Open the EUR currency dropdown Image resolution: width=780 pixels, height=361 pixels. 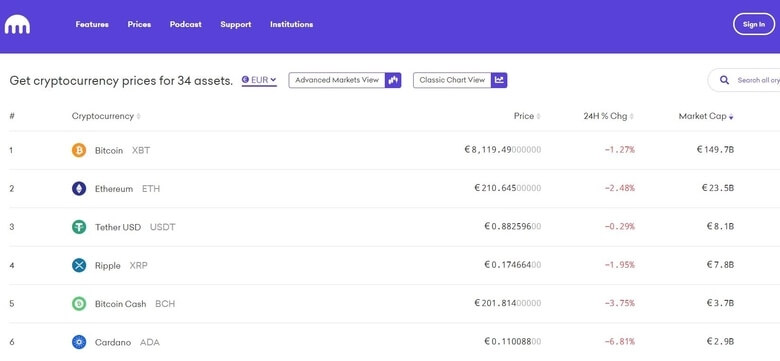tap(259, 80)
